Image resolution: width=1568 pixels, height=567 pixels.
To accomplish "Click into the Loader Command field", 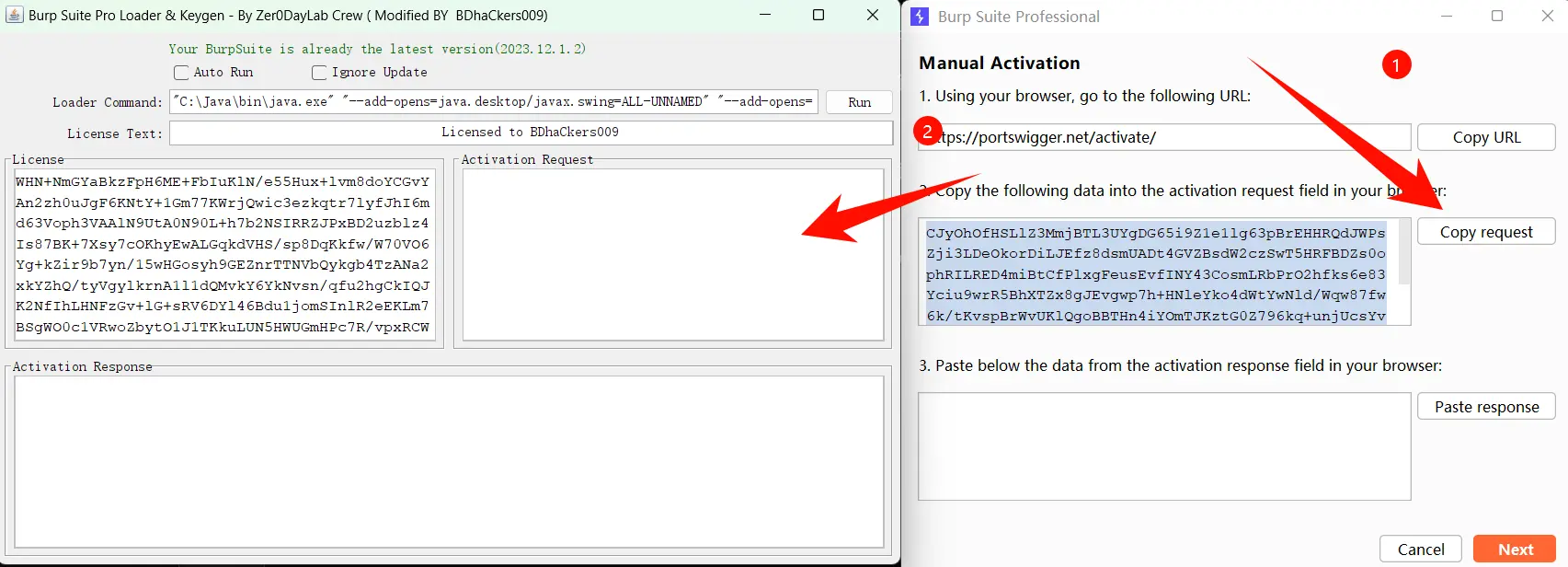I will pyautogui.click(x=494, y=102).
